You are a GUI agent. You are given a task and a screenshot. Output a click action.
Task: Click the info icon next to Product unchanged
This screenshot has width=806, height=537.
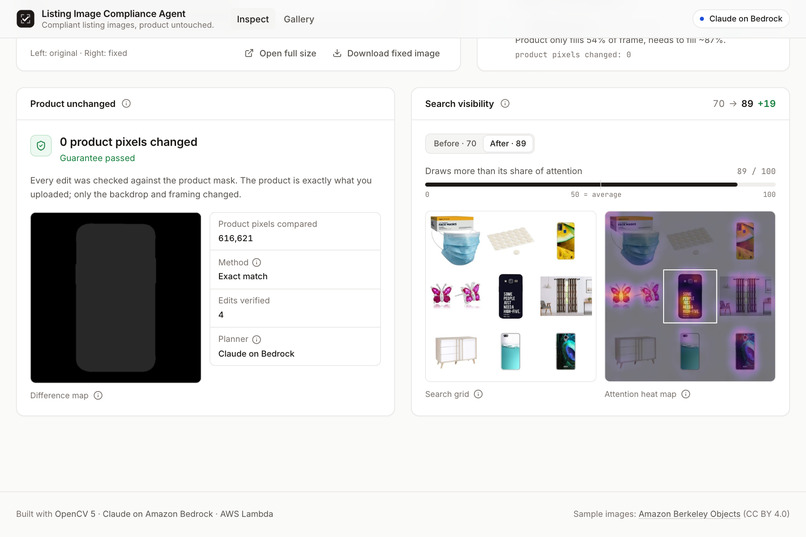[126, 103]
